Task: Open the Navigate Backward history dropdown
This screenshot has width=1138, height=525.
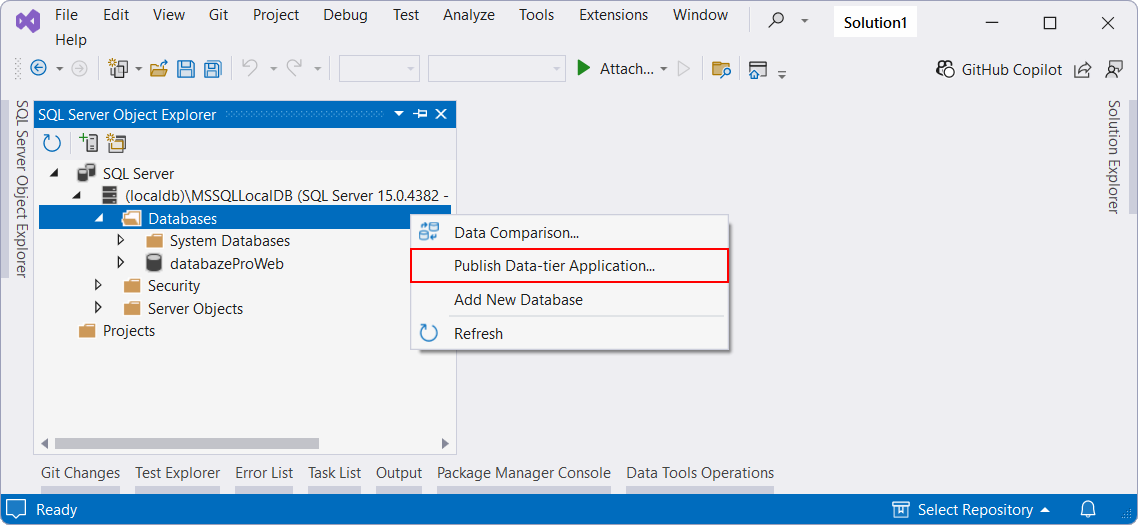Action: coord(60,69)
